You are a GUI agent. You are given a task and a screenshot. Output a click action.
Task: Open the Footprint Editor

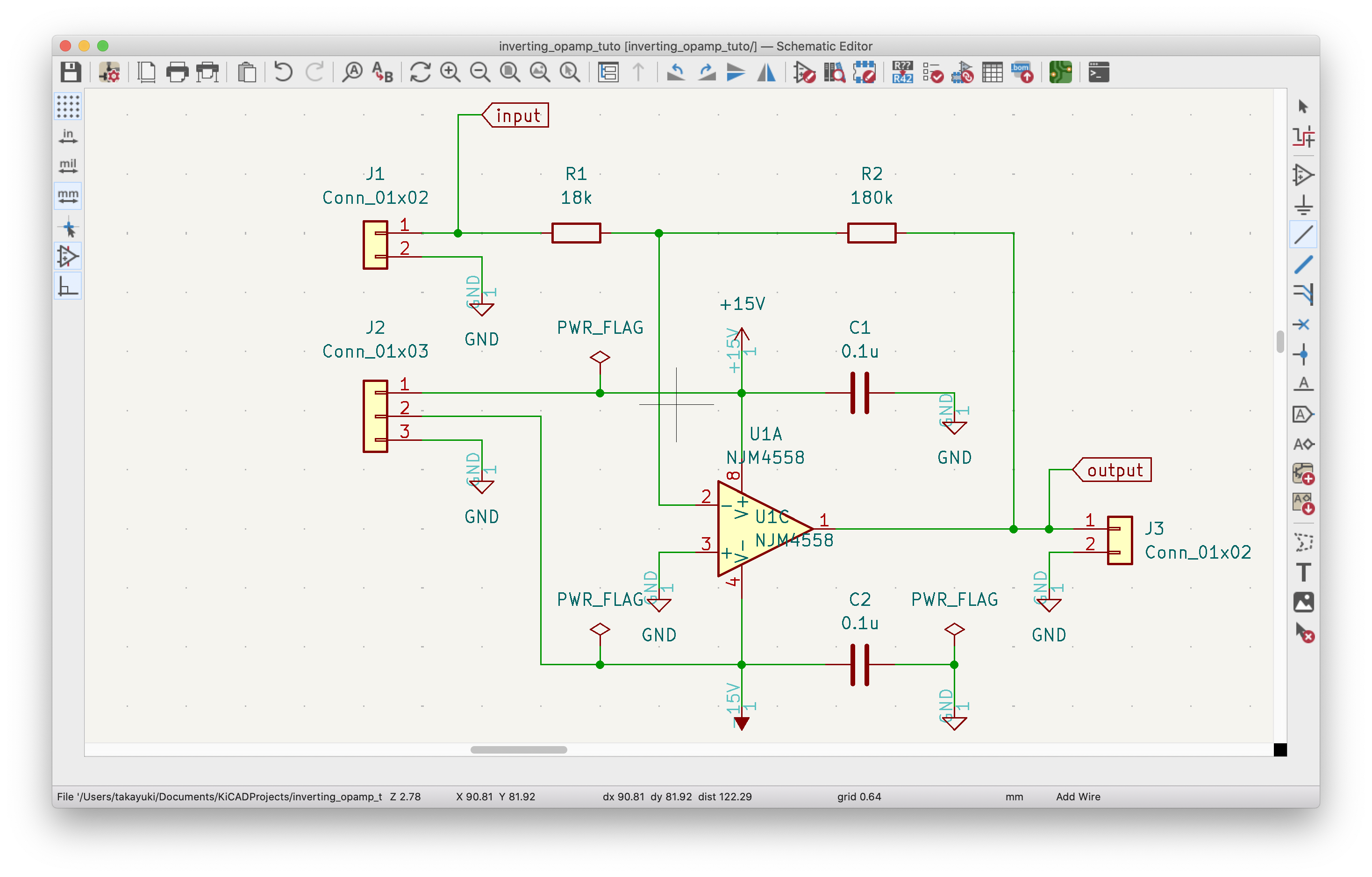pos(865,72)
